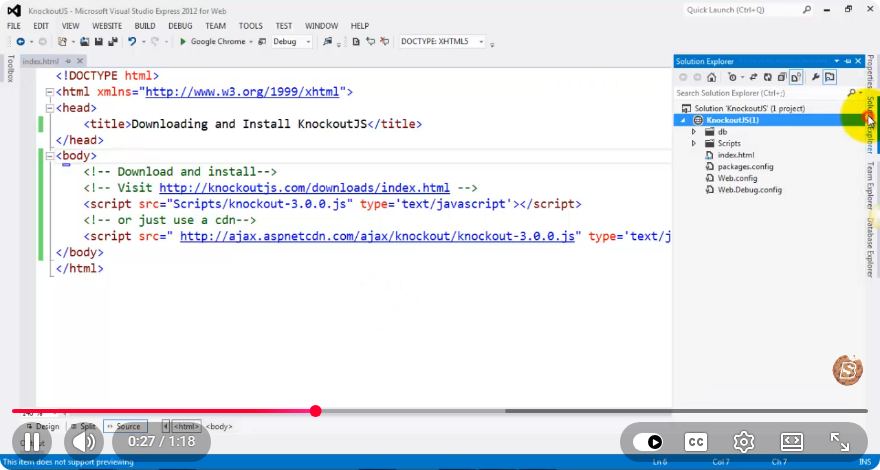Viewport: 880px width, 470px height.
Task: Close the index.html tab
Action: coord(80,61)
